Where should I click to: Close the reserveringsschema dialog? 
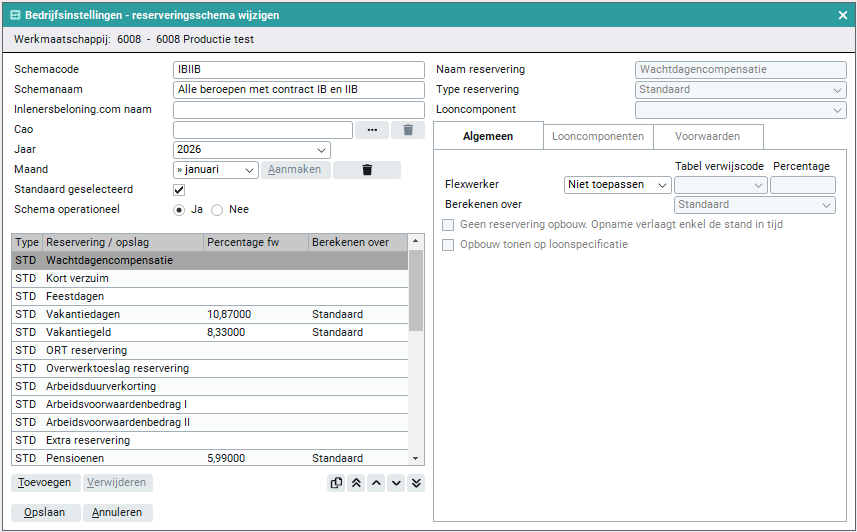(843, 15)
